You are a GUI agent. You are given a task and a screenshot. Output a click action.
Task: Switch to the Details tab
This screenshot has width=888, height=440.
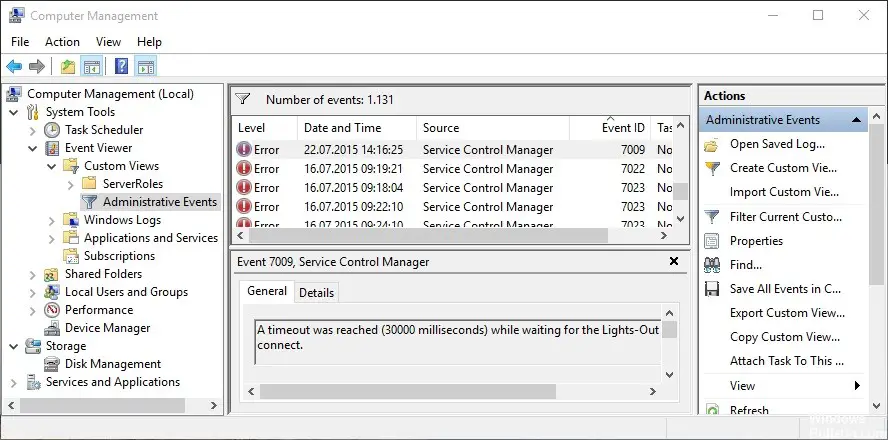coord(316,292)
